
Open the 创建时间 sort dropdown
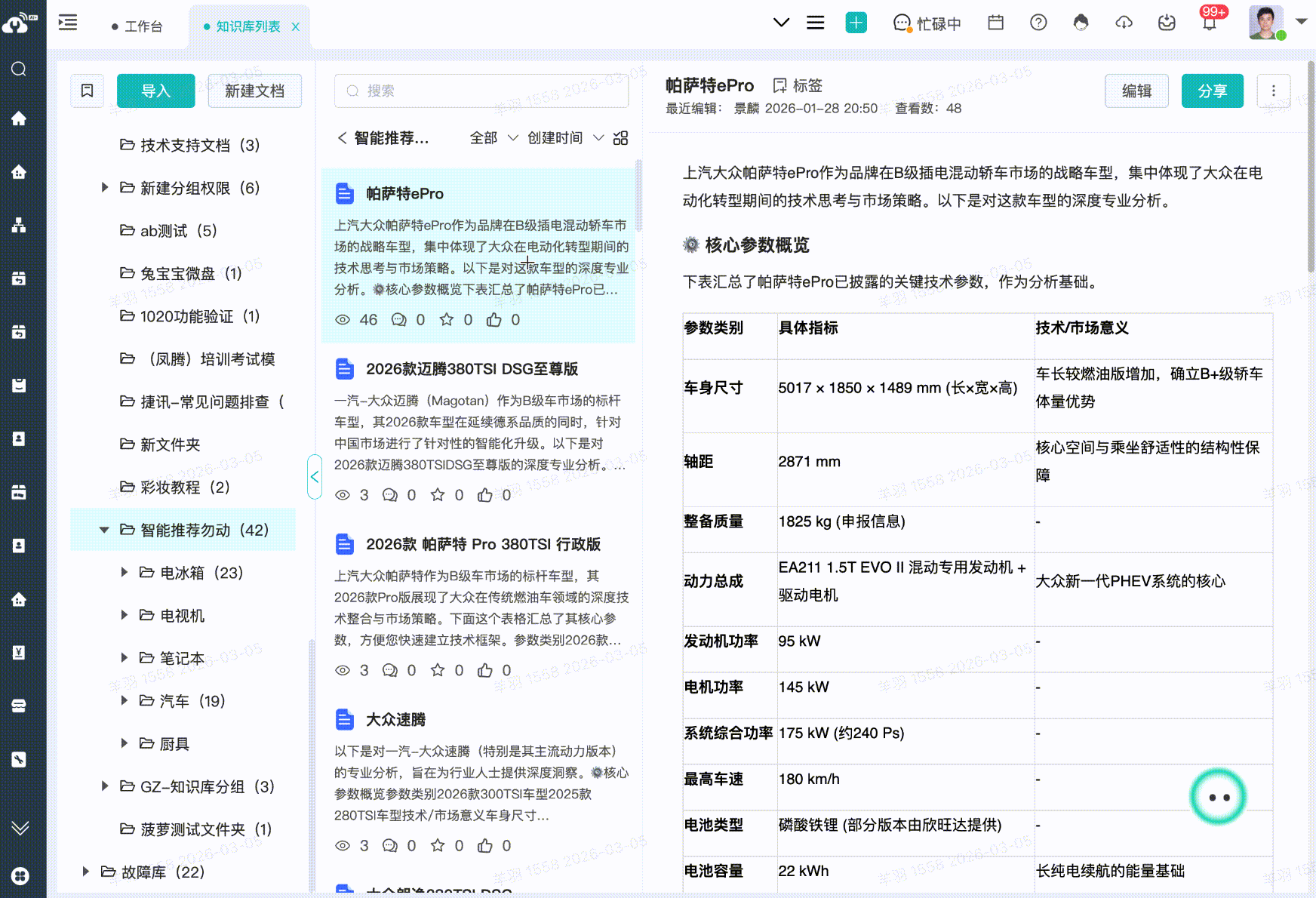pos(565,138)
